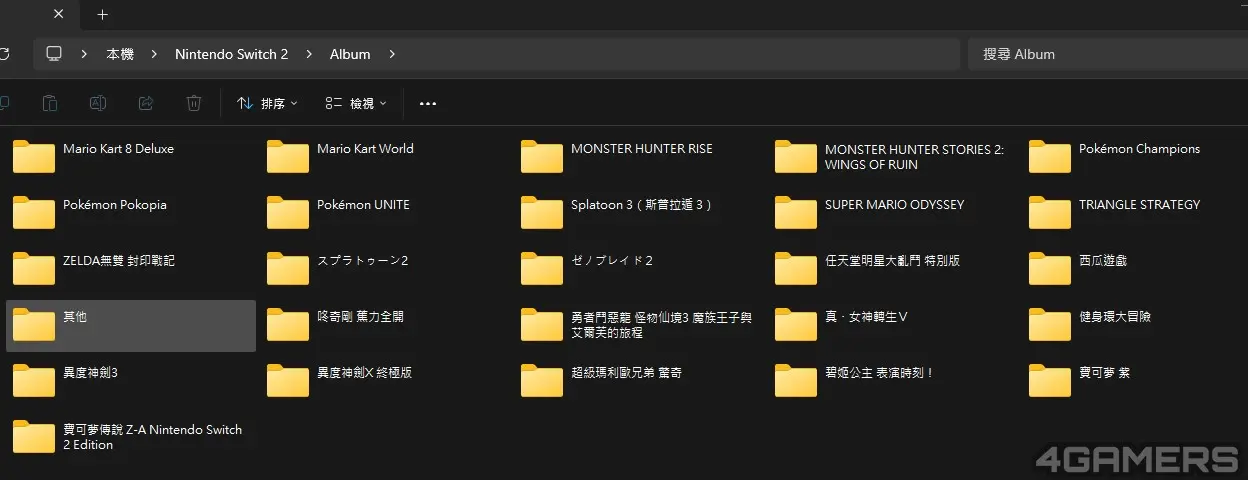Screen dimensions: 1248x480
Task: Click the Paste clipboard toolbar icon
Action: click(50, 103)
